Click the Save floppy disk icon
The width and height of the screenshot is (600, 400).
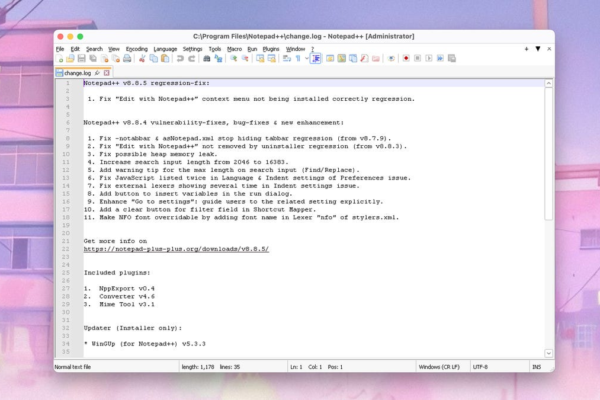click(x=82, y=59)
